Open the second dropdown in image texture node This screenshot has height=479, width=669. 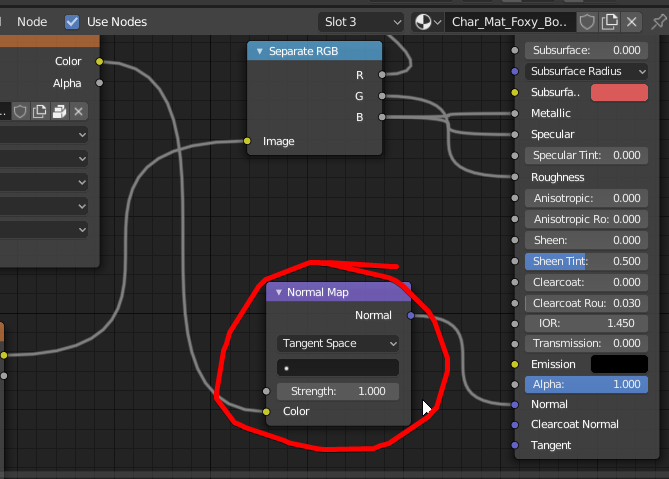(44, 159)
